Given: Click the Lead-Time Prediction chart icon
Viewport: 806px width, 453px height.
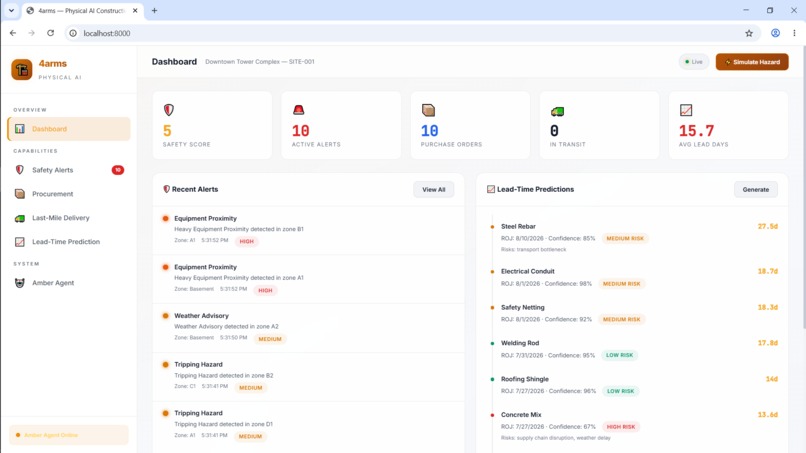Looking at the screenshot, I should (x=20, y=242).
